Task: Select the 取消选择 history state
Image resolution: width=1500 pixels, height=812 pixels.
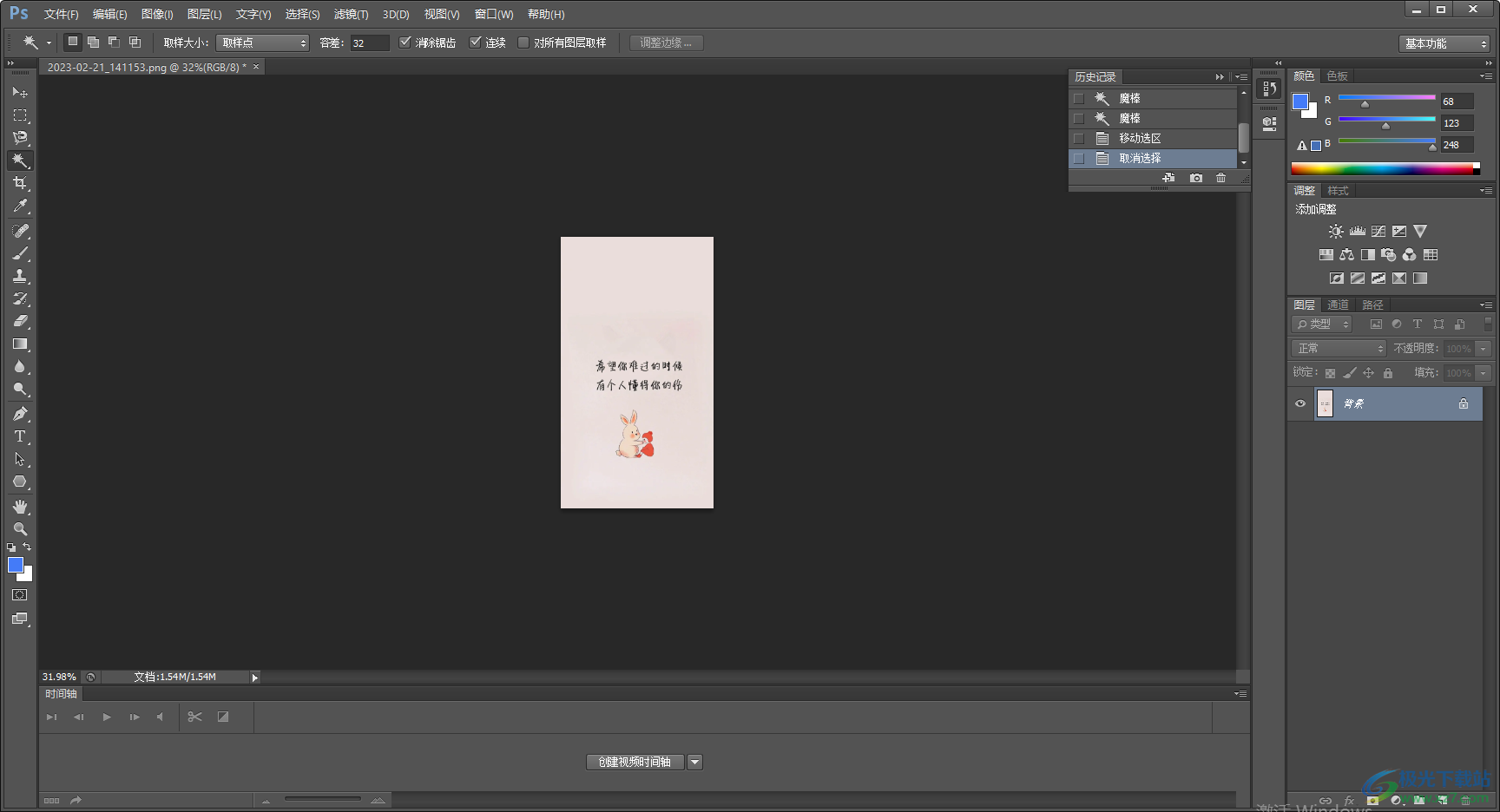Action: point(1153,159)
